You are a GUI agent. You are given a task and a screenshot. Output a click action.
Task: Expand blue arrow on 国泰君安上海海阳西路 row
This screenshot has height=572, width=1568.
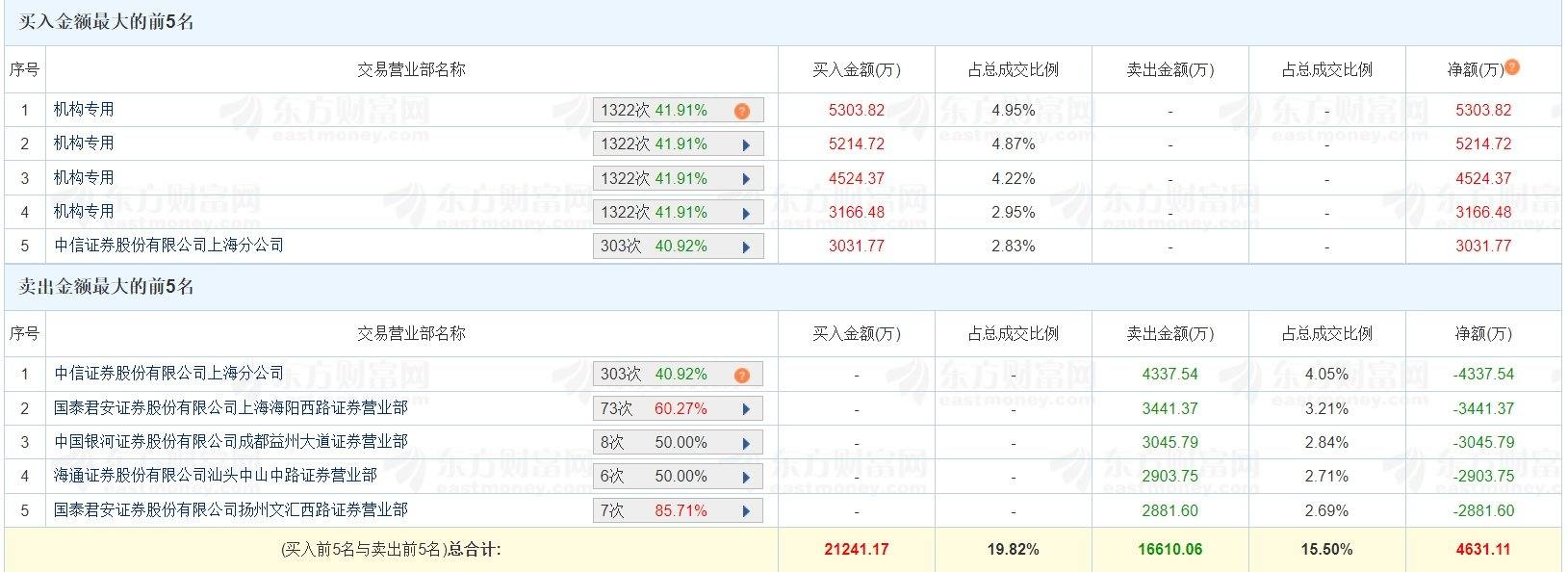744,407
